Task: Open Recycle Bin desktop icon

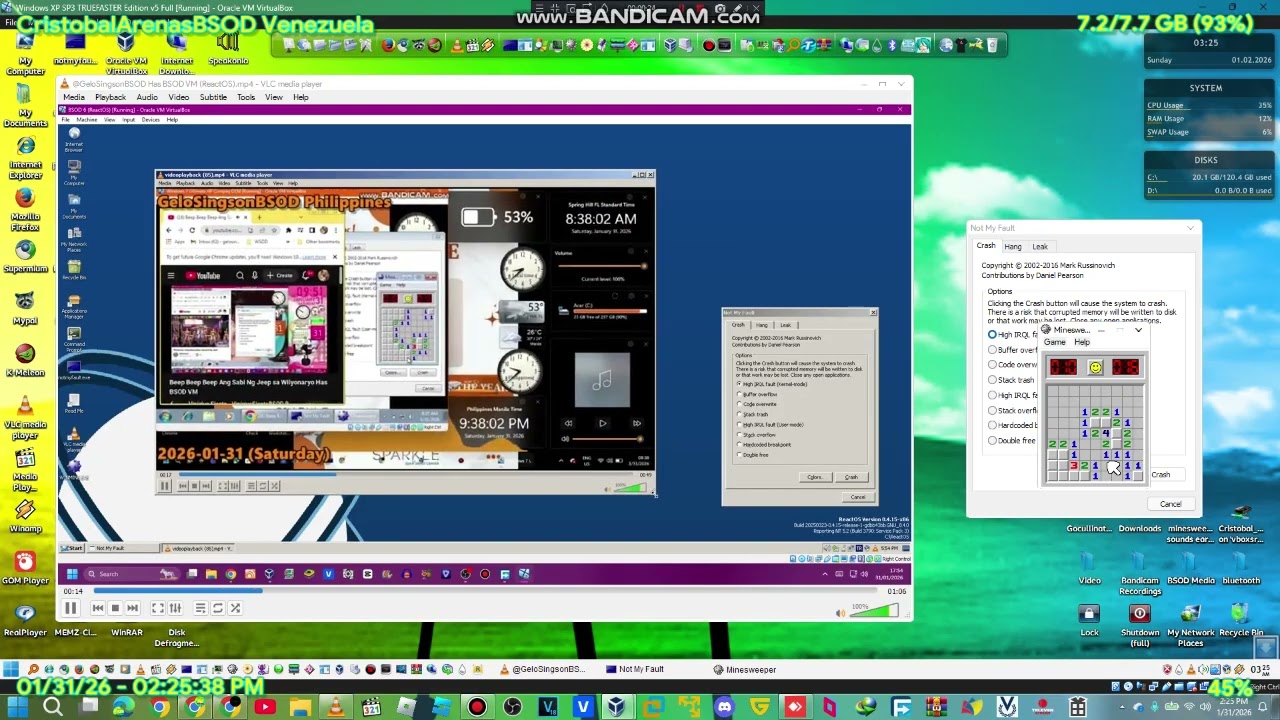Action: (x=1240, y=621)
